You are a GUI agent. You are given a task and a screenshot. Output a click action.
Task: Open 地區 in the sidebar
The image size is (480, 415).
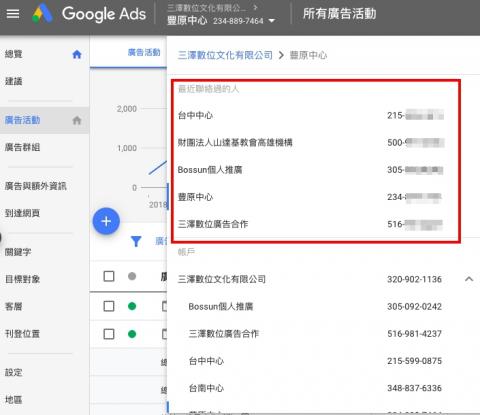coord(14,399)
